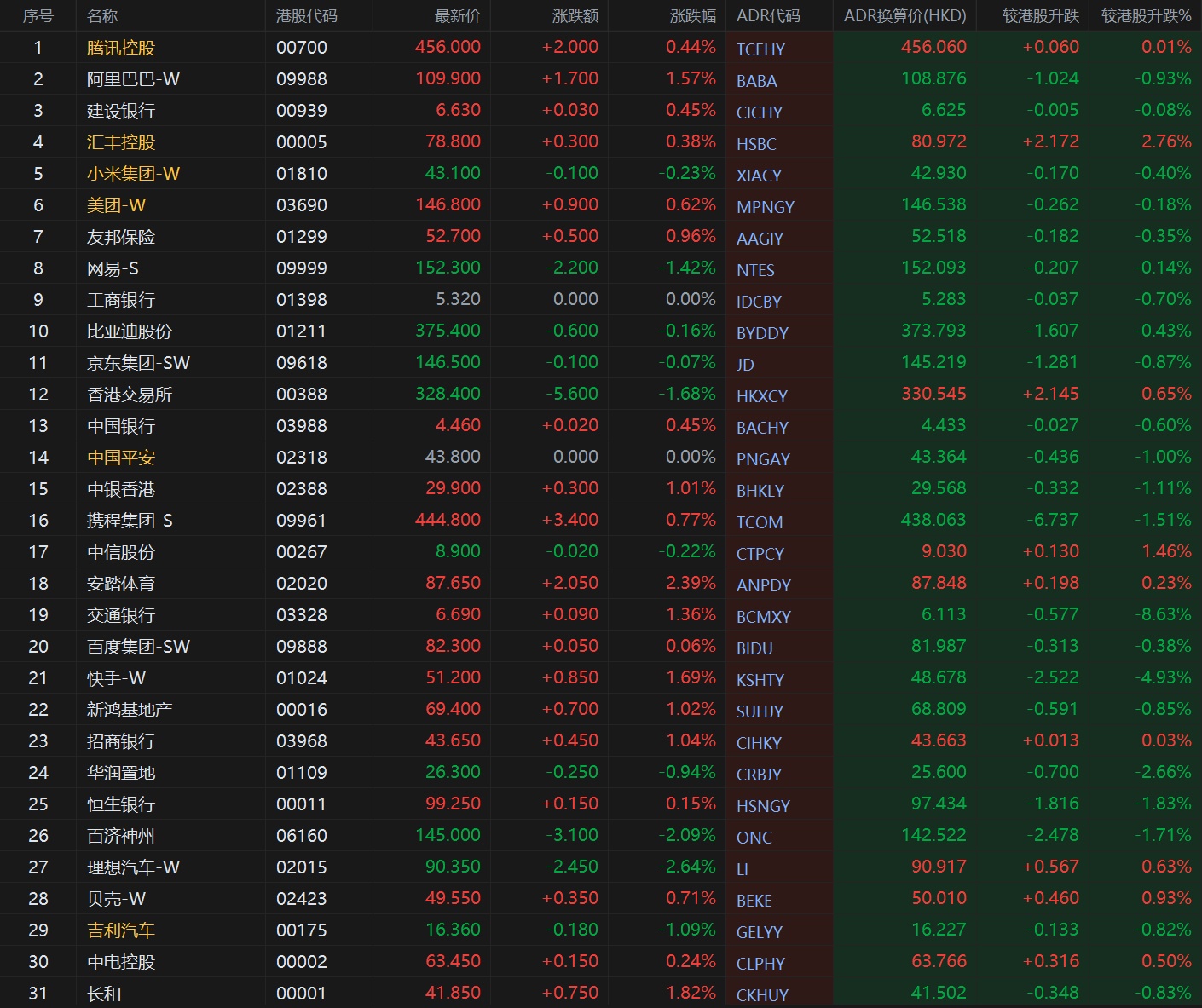Click the LI ADR code
Screen dimensions: 1202x1008
742,869
